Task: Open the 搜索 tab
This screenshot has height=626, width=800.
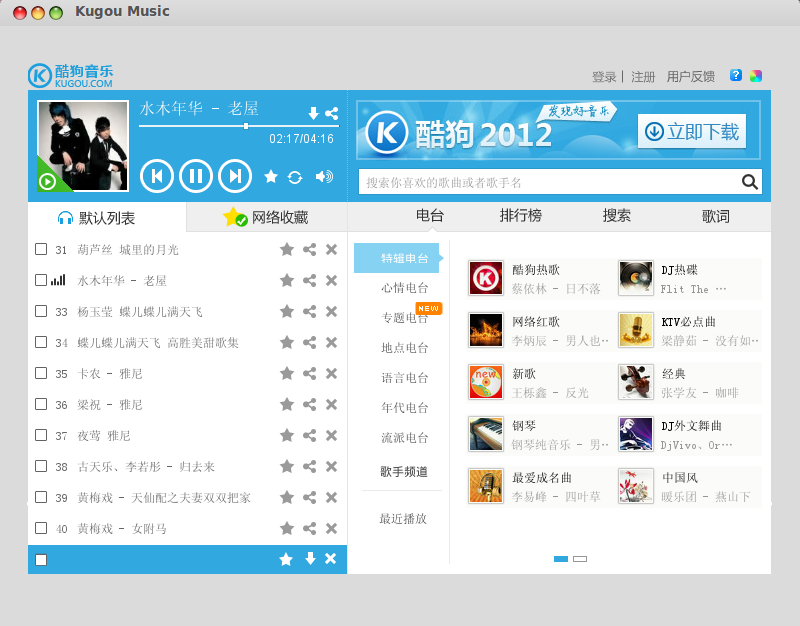Action: [616, 216]
